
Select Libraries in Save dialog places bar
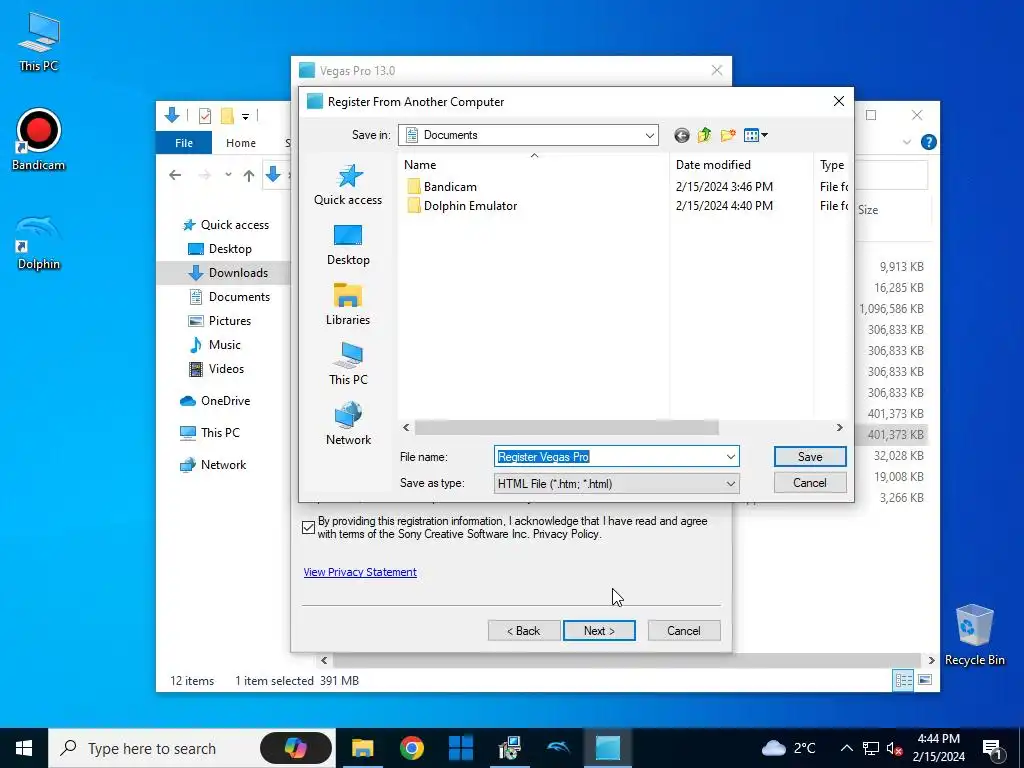[348, 305]
